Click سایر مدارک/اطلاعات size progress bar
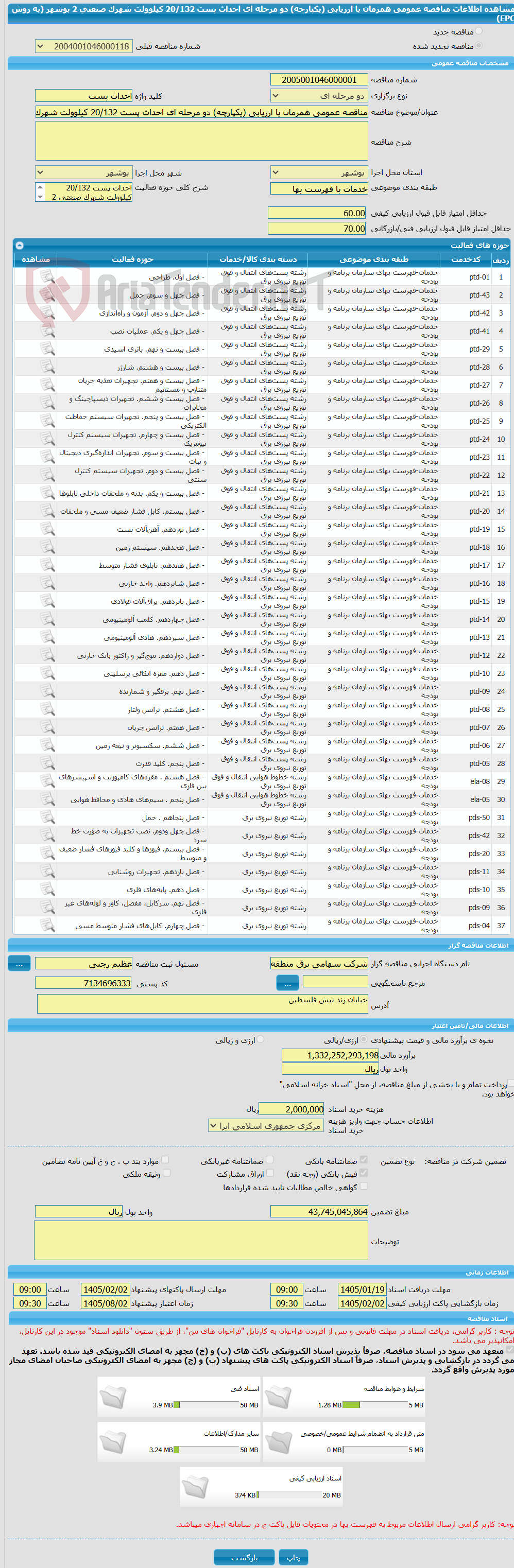 click(207, 1449)
